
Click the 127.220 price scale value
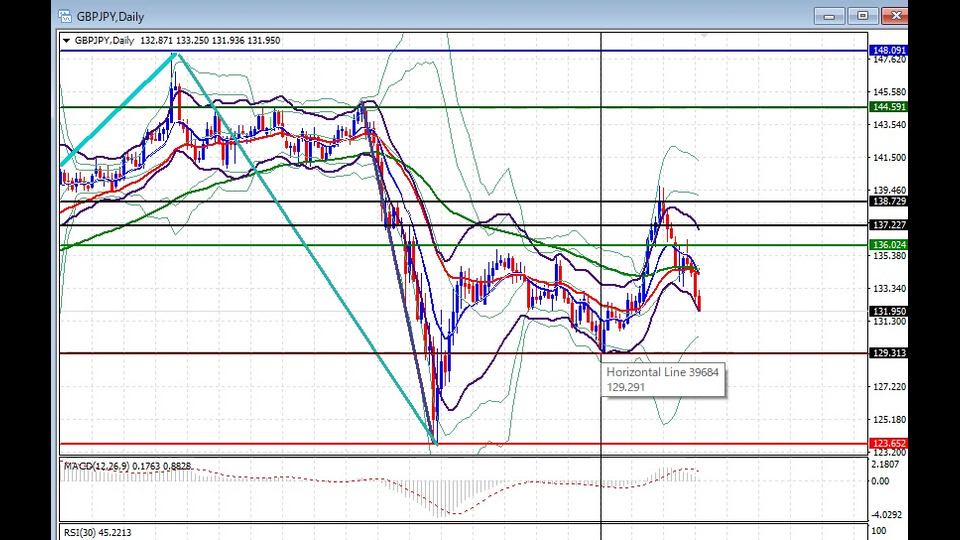coord(890,387)
